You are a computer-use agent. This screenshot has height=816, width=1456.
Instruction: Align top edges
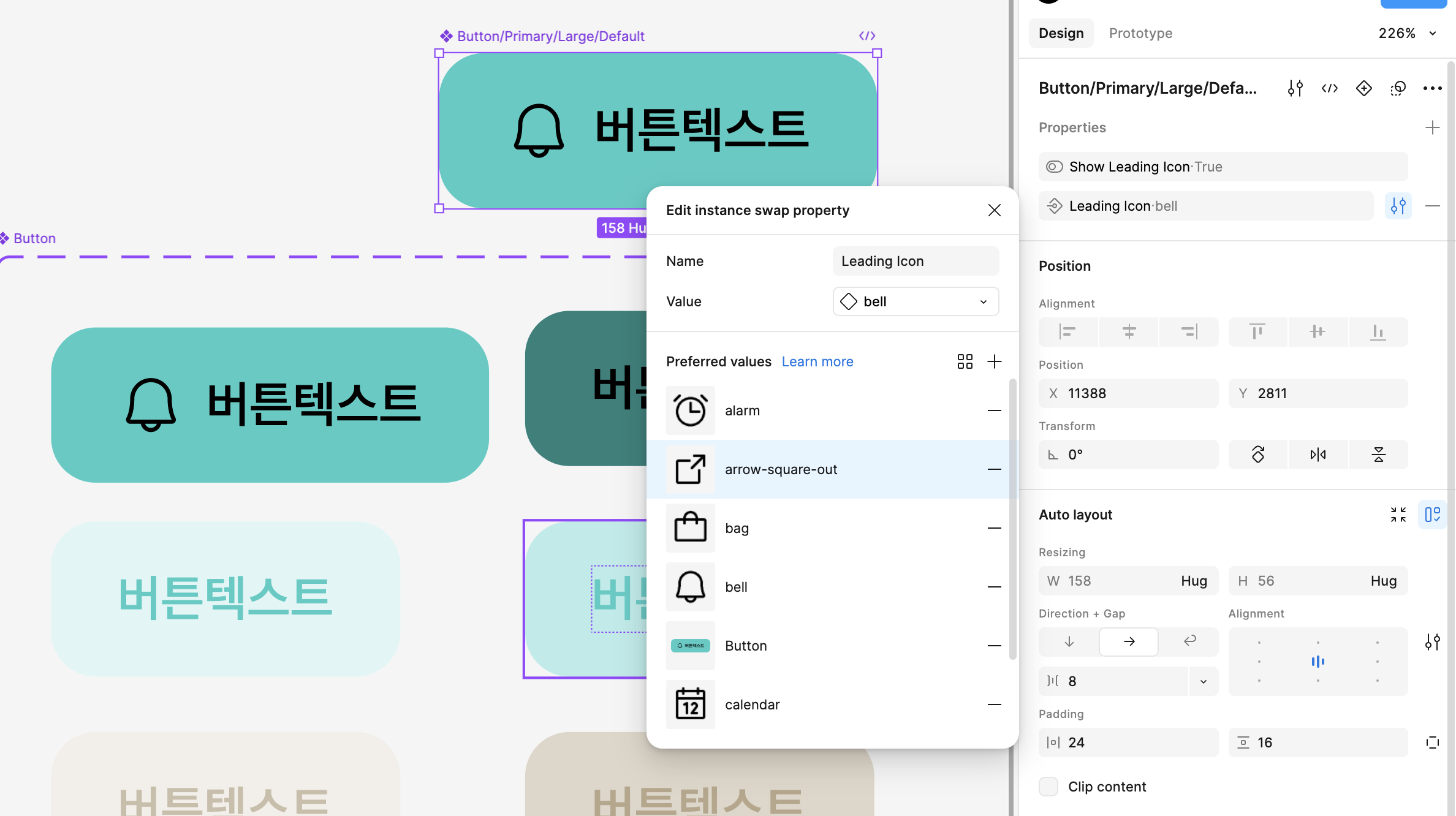point(1257,332)
